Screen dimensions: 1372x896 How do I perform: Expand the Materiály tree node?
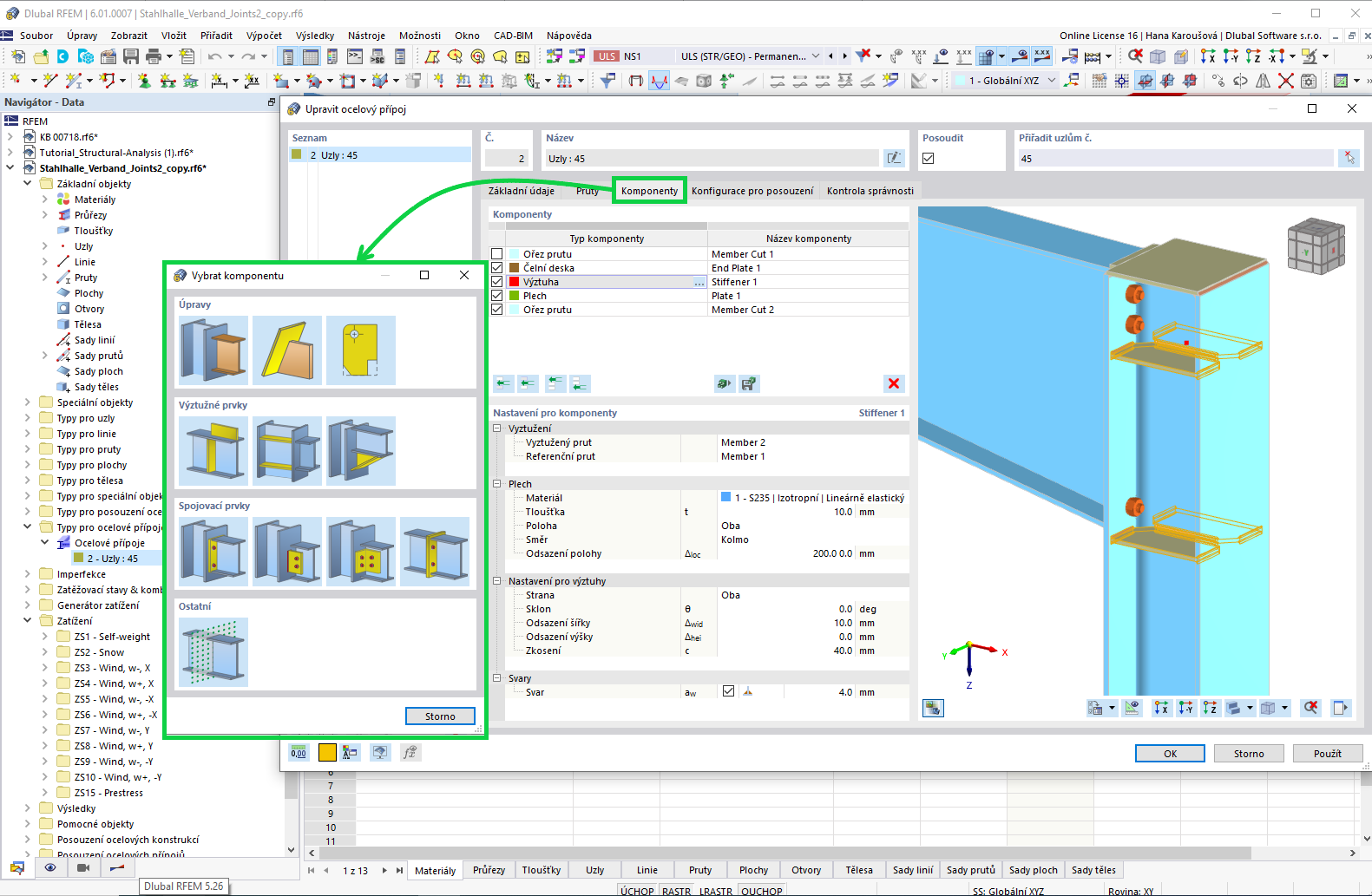pos(44,199)
